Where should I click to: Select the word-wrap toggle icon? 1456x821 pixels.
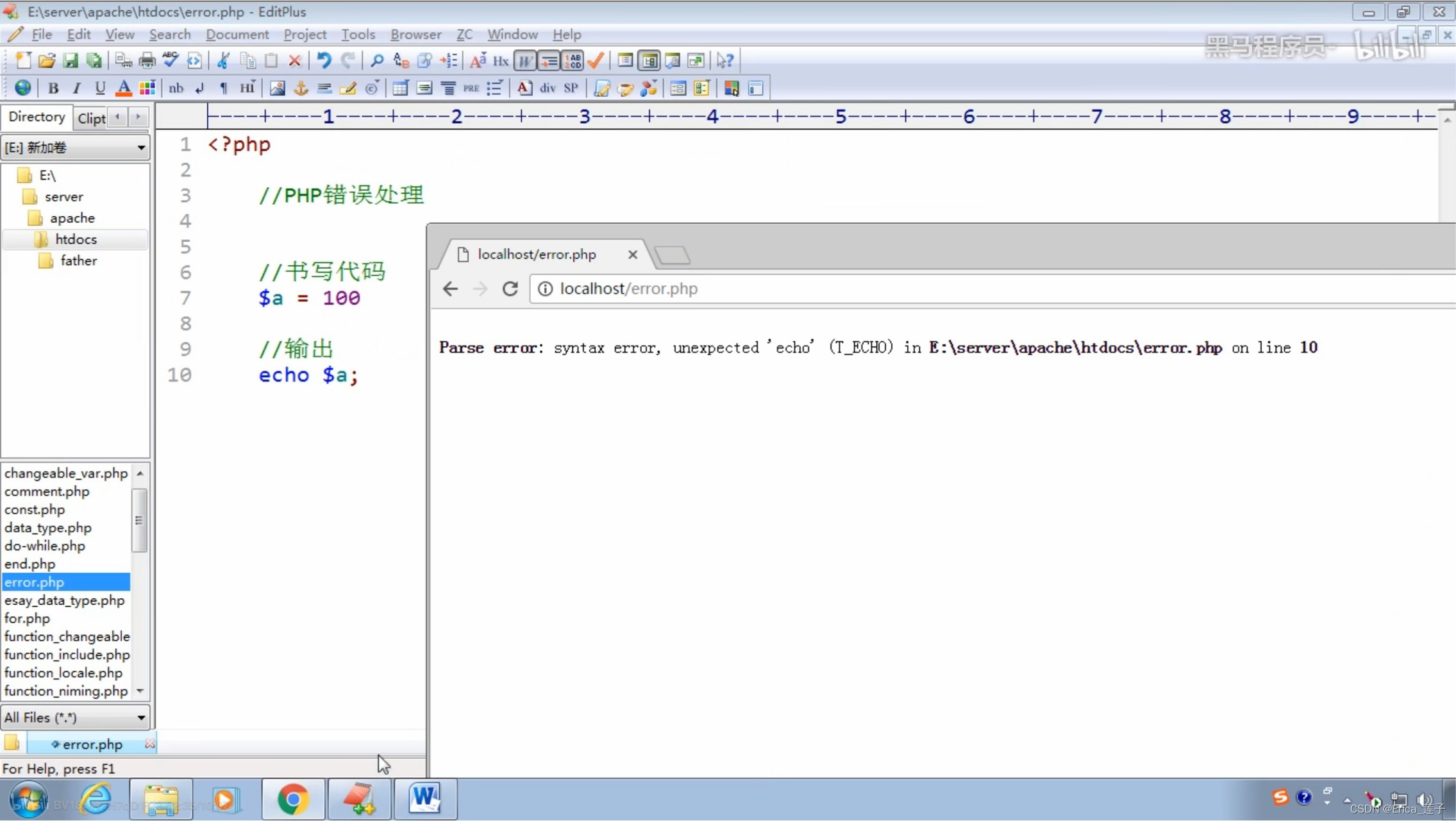525,61
